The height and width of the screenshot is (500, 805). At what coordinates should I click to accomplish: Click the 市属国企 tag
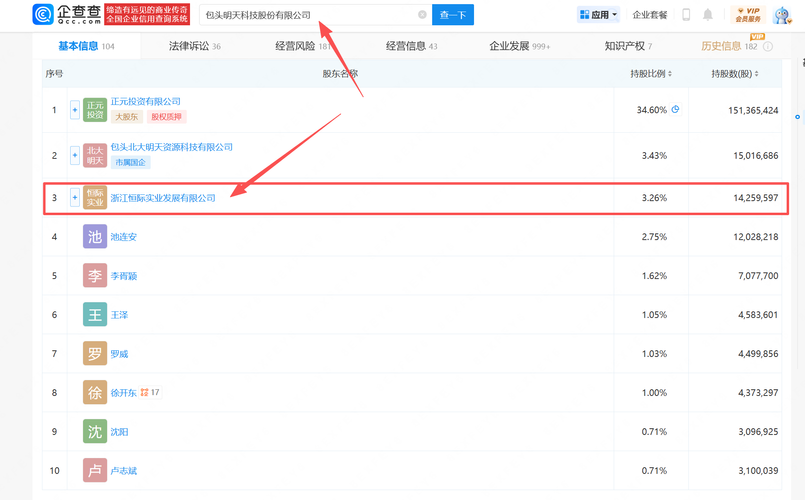pos(130,163)
